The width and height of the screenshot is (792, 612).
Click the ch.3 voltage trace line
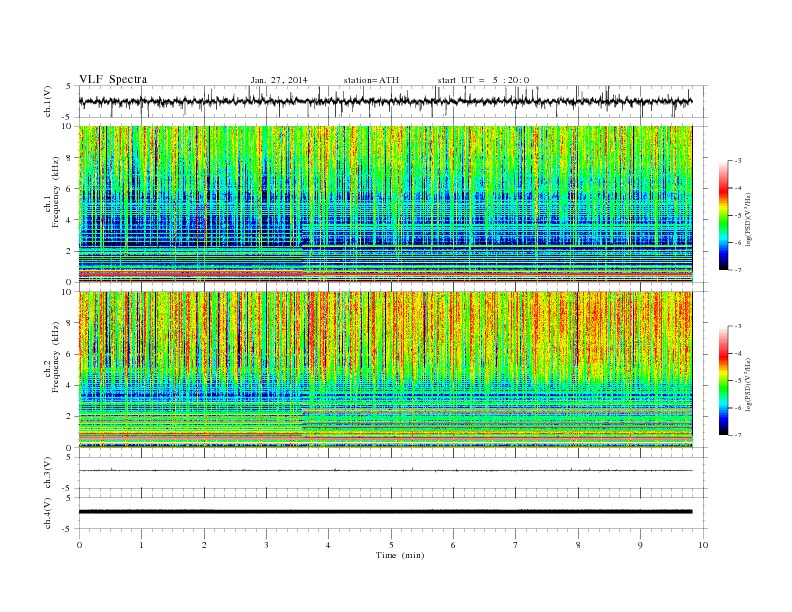pos(385,471)
